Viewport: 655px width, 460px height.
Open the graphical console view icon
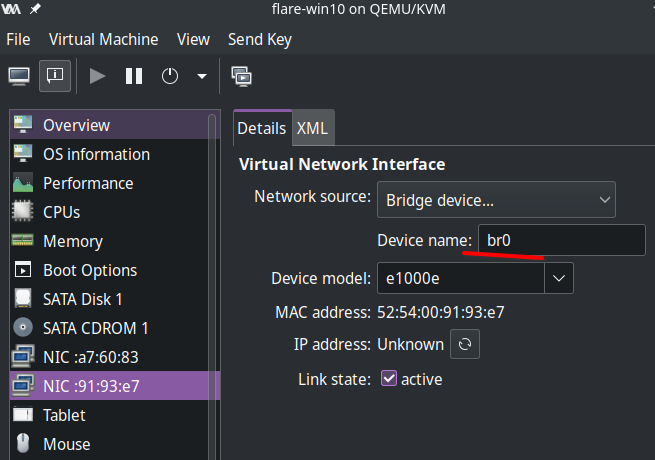[x=19, y=75]
